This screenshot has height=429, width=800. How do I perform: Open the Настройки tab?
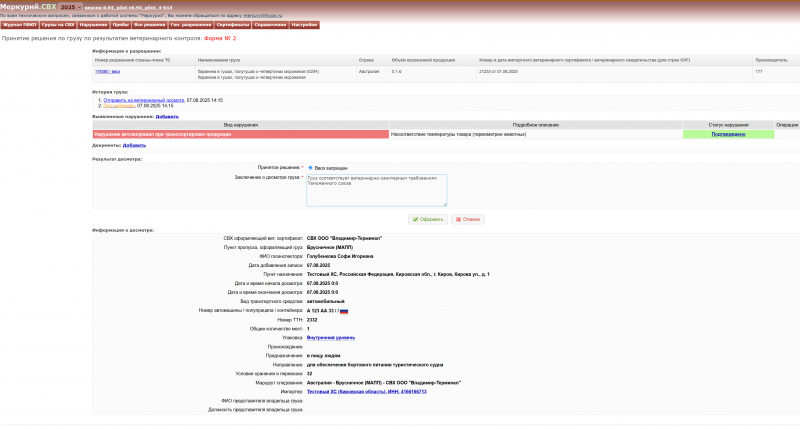[x=305, y=24]
